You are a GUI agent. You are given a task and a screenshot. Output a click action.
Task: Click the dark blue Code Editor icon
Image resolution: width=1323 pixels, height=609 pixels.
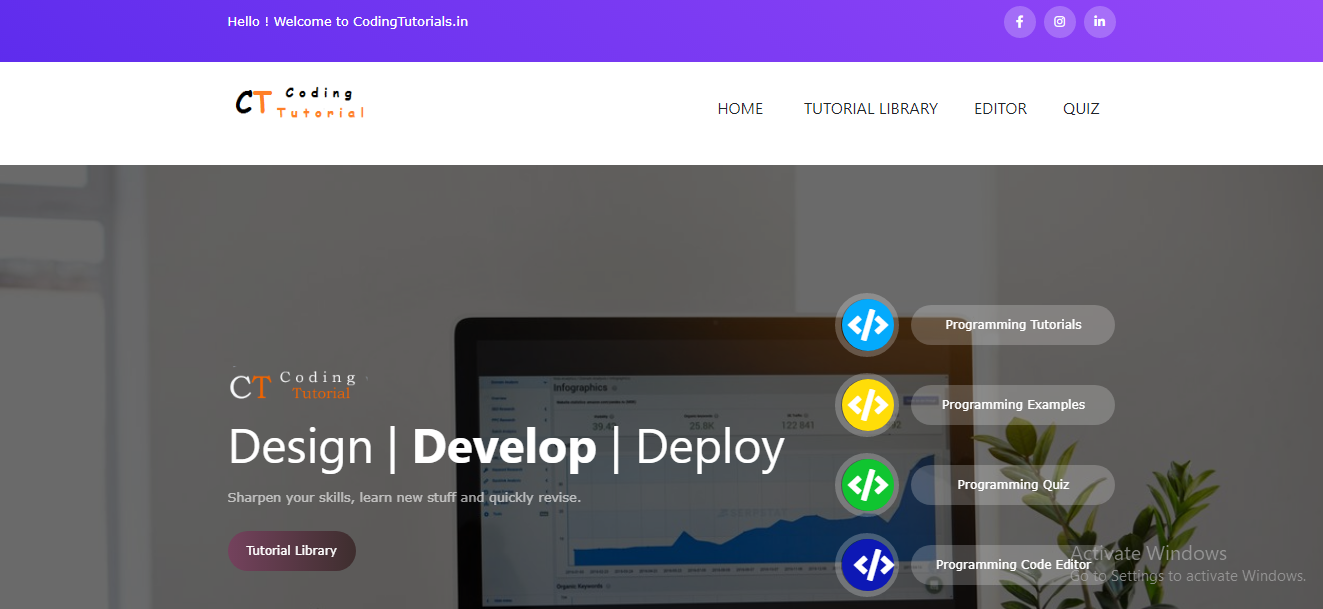coord(867,565)
